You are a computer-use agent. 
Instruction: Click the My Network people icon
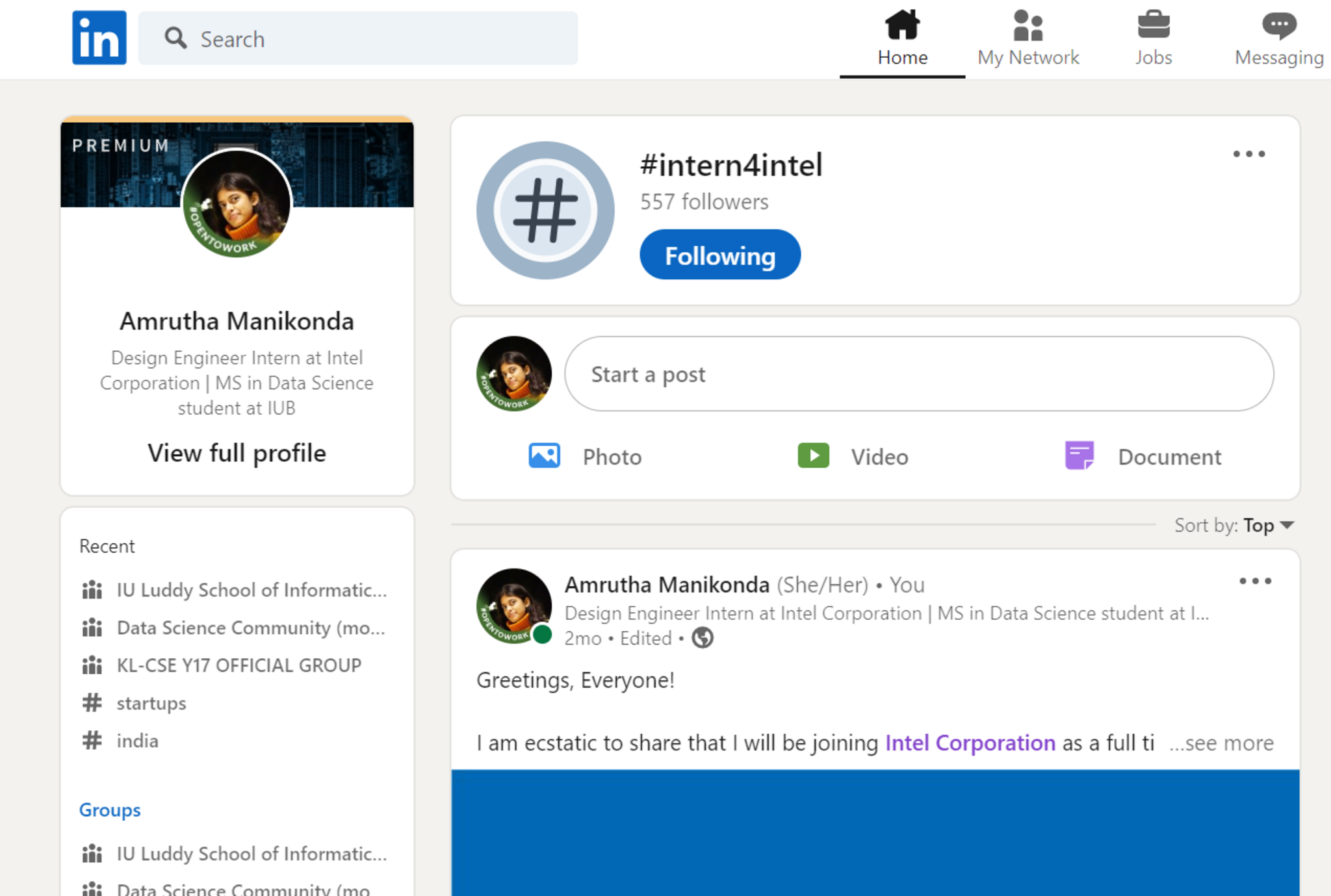(1027, 26)
